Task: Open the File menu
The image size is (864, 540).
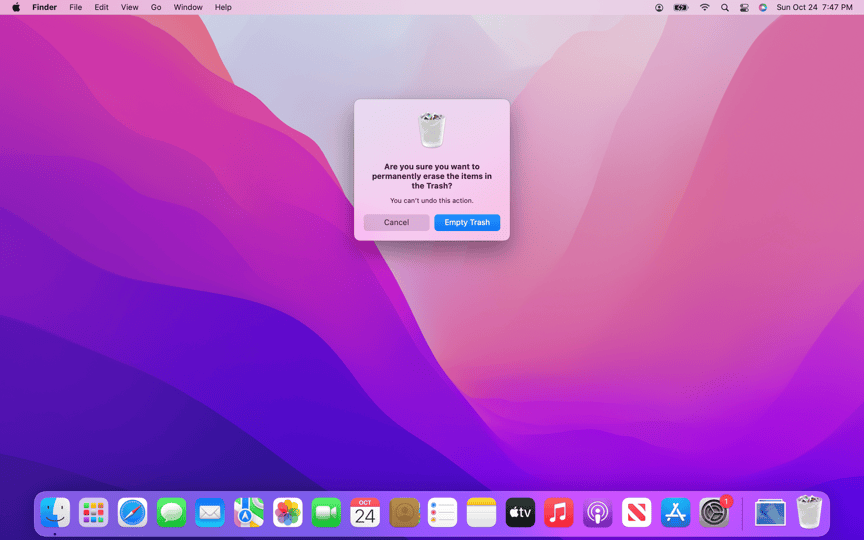Action: tap(75, 7)
